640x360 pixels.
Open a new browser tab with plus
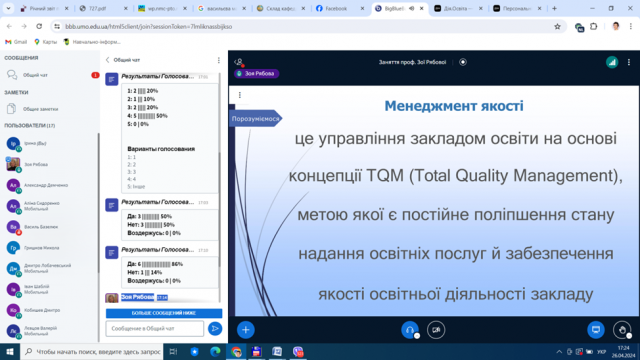554,9
